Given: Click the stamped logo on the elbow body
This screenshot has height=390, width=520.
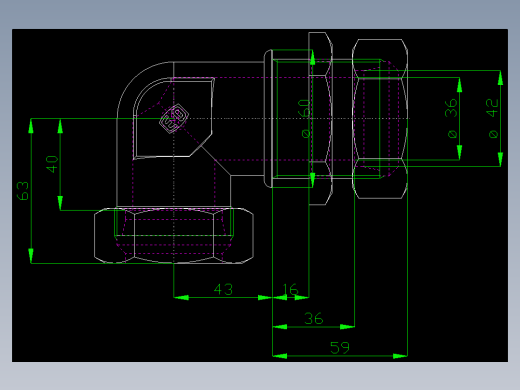Looking at the screenshot, I should 174,118.
